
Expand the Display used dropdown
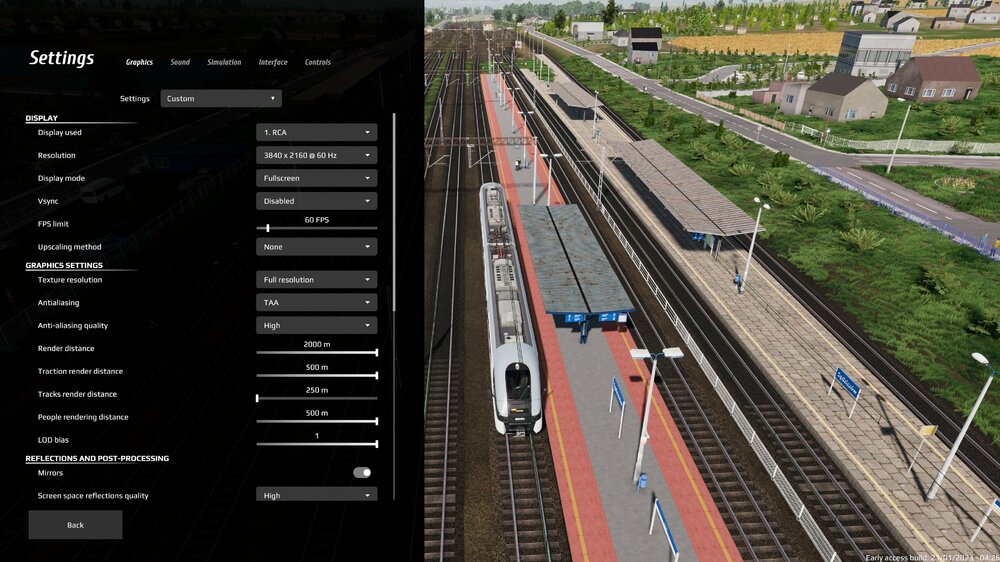coord(316,132)
